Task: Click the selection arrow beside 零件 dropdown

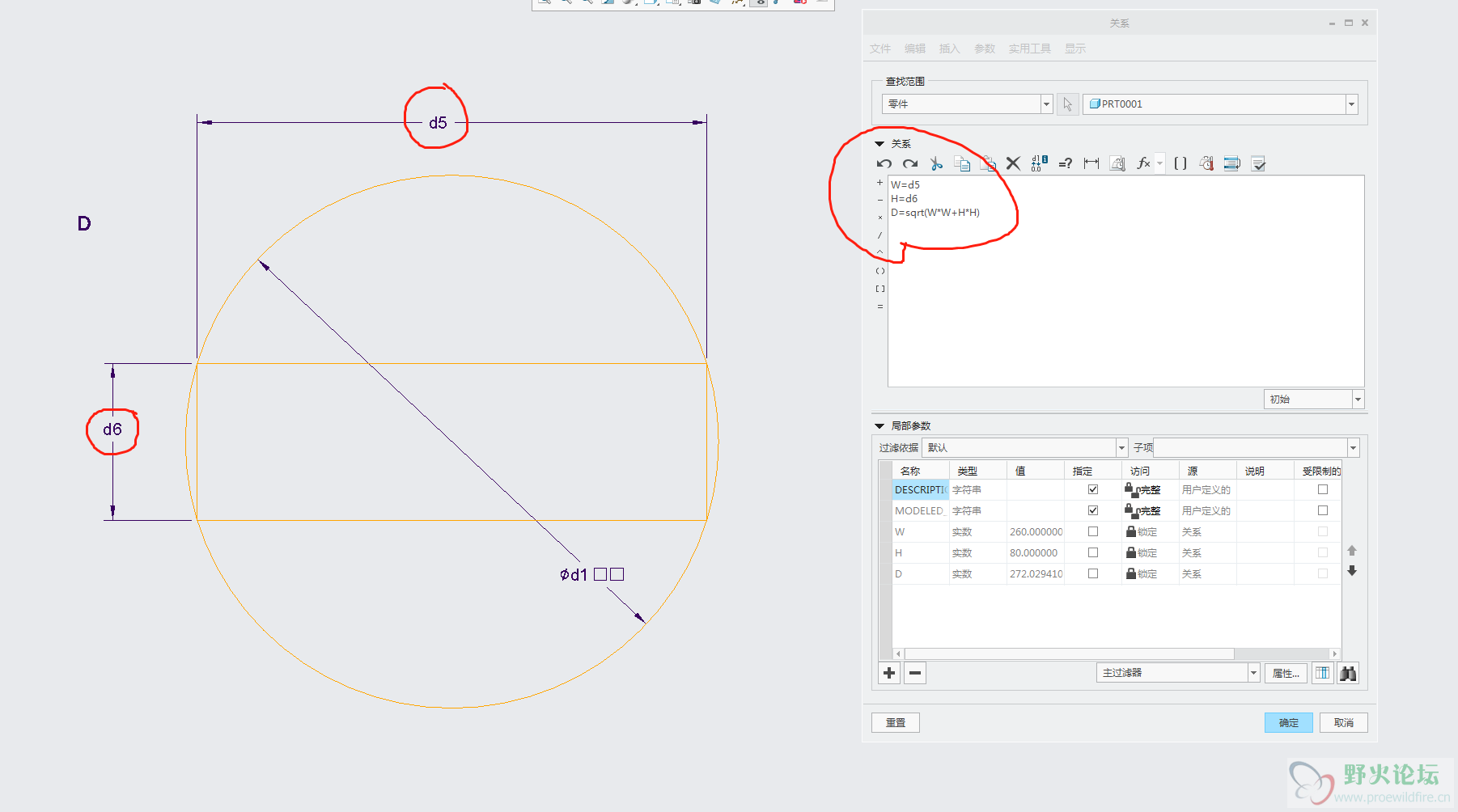Action: click(x=1068, y=104)
